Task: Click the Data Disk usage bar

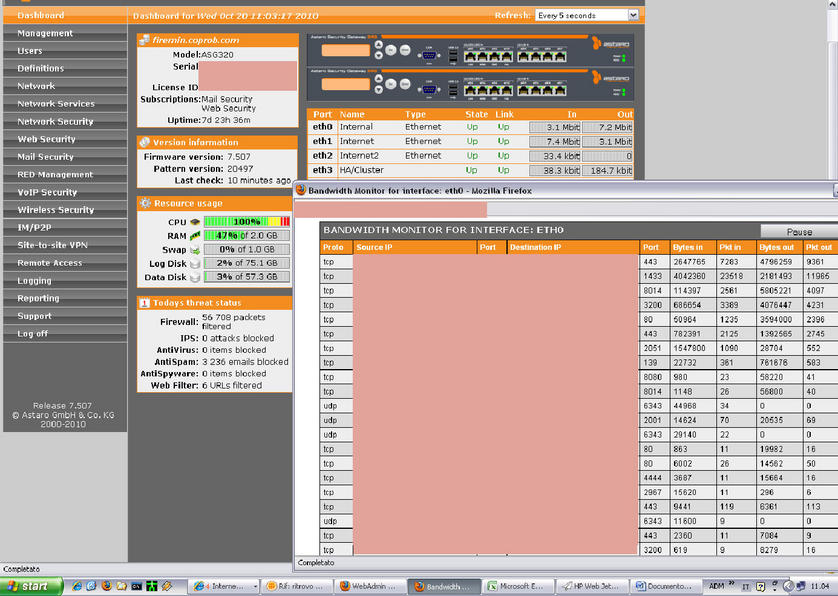Action: 247,277
